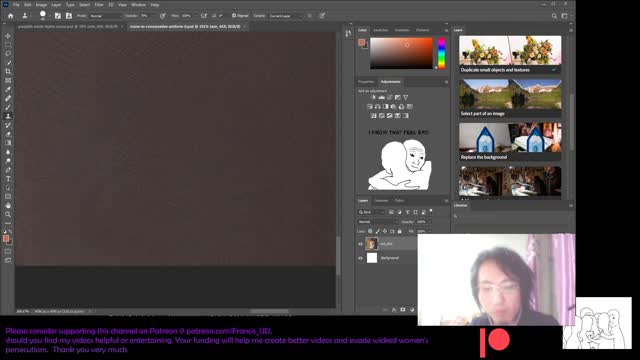This screenshot has width=640, height=360.
Task: Open layer filter Kind dropdown
Action: coord(371,212)
